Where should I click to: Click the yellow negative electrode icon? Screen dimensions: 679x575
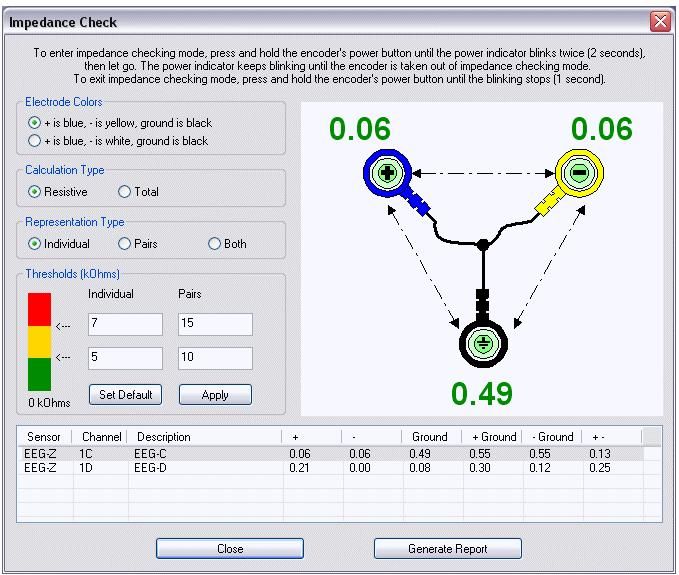point(579,173)
